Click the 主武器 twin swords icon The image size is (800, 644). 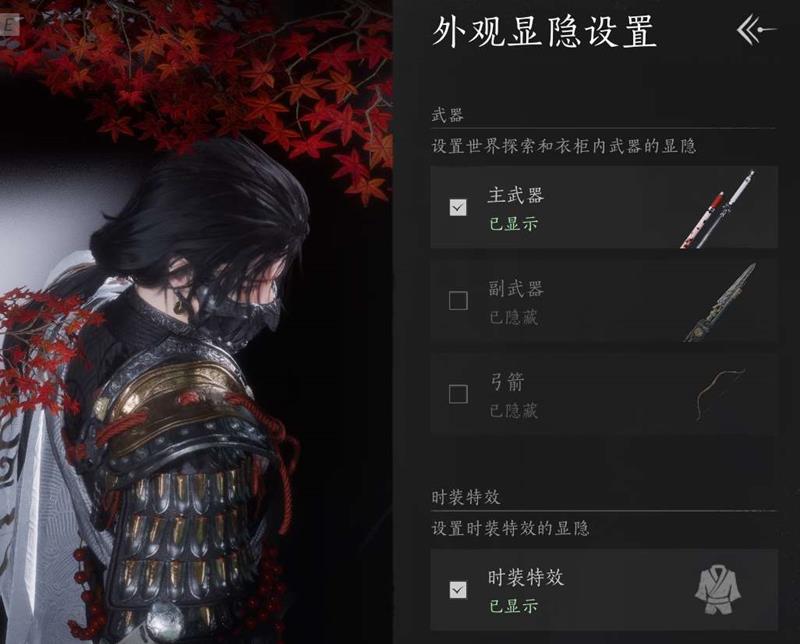[718, 209]
